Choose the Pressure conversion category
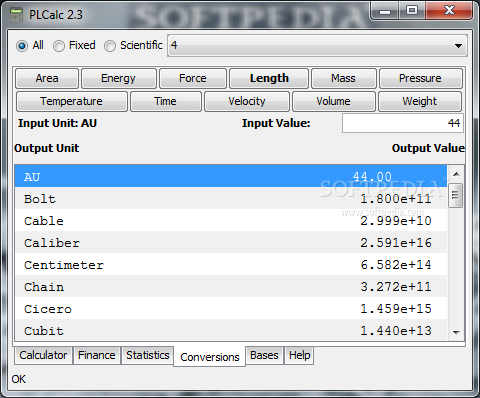 click(421, 78)
